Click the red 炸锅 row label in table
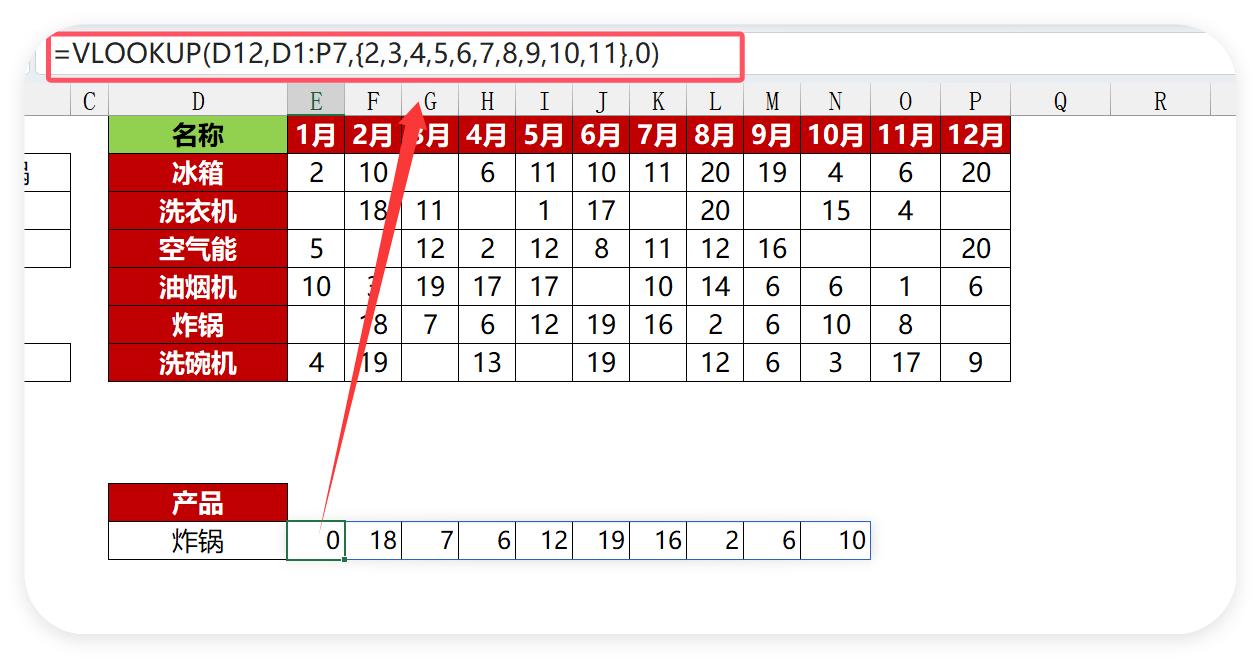1260x658 pixels. [x=198, y=325]
